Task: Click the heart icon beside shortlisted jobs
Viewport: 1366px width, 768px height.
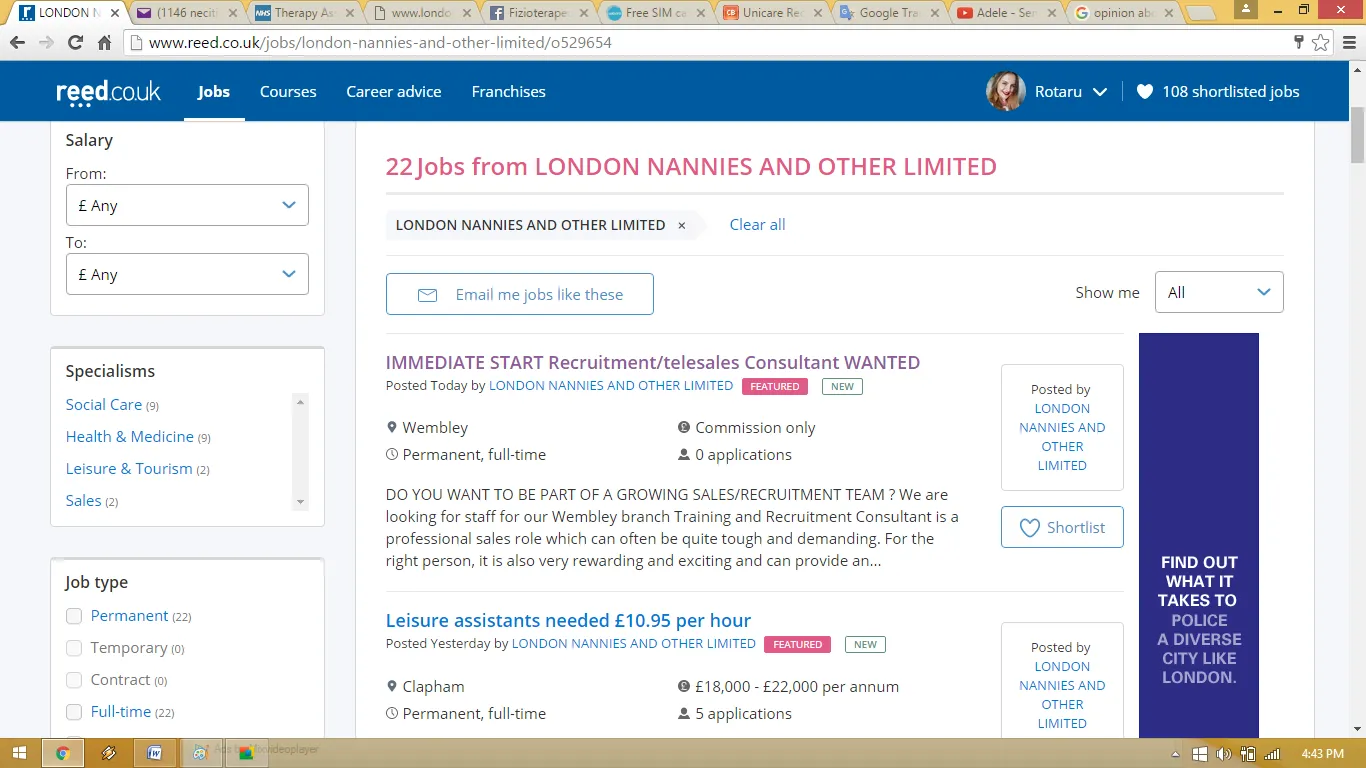Action: [x=1145, y=91]
